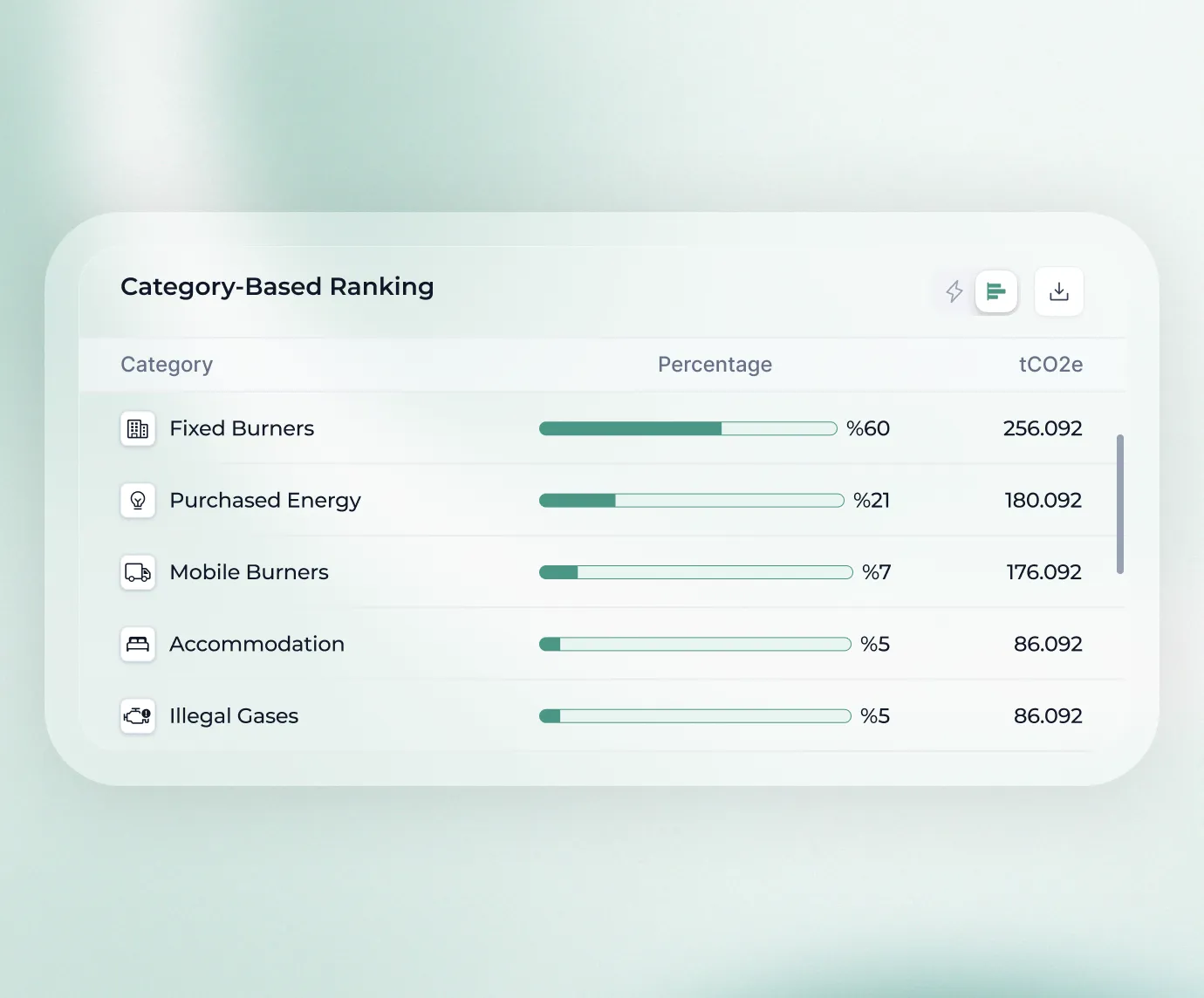The height and width of the screenshot is (998, 1204).
Task: Click the Mobile Burners truck icon
Action: coord(138,572)
